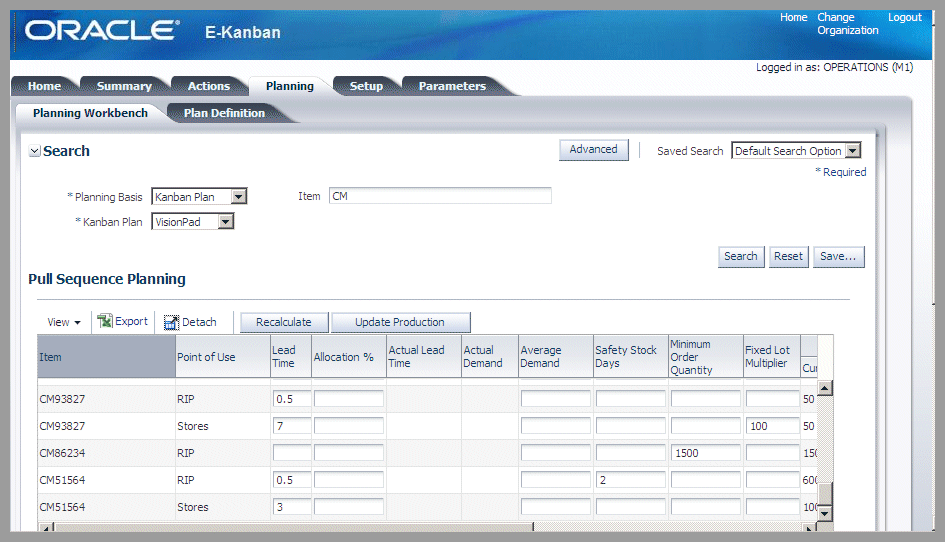945x542 pixels.
Task: Click Lead Time field for CM93827 RIP
Action: [292, 399]
